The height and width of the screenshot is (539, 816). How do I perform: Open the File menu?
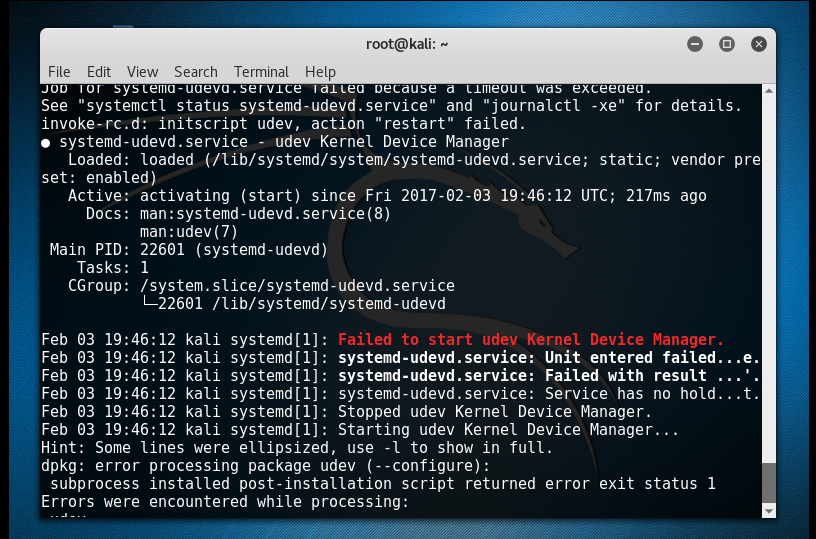(x=59, y=72)
